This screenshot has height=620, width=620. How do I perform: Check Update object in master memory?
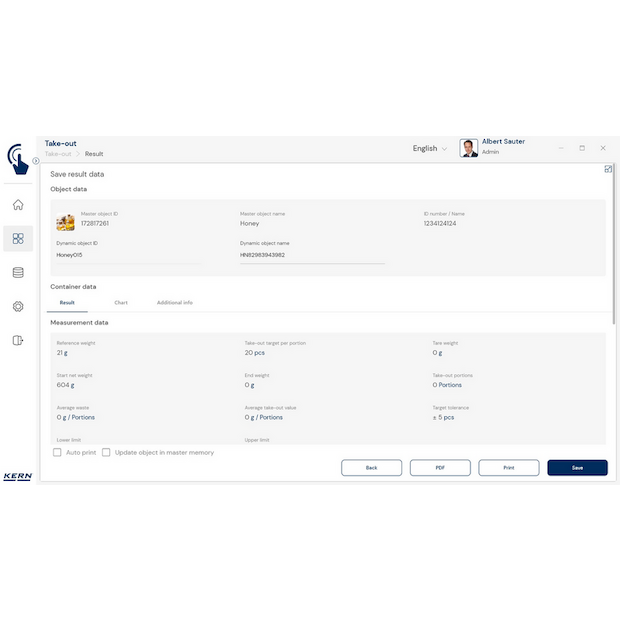click(x=106, y=453)
